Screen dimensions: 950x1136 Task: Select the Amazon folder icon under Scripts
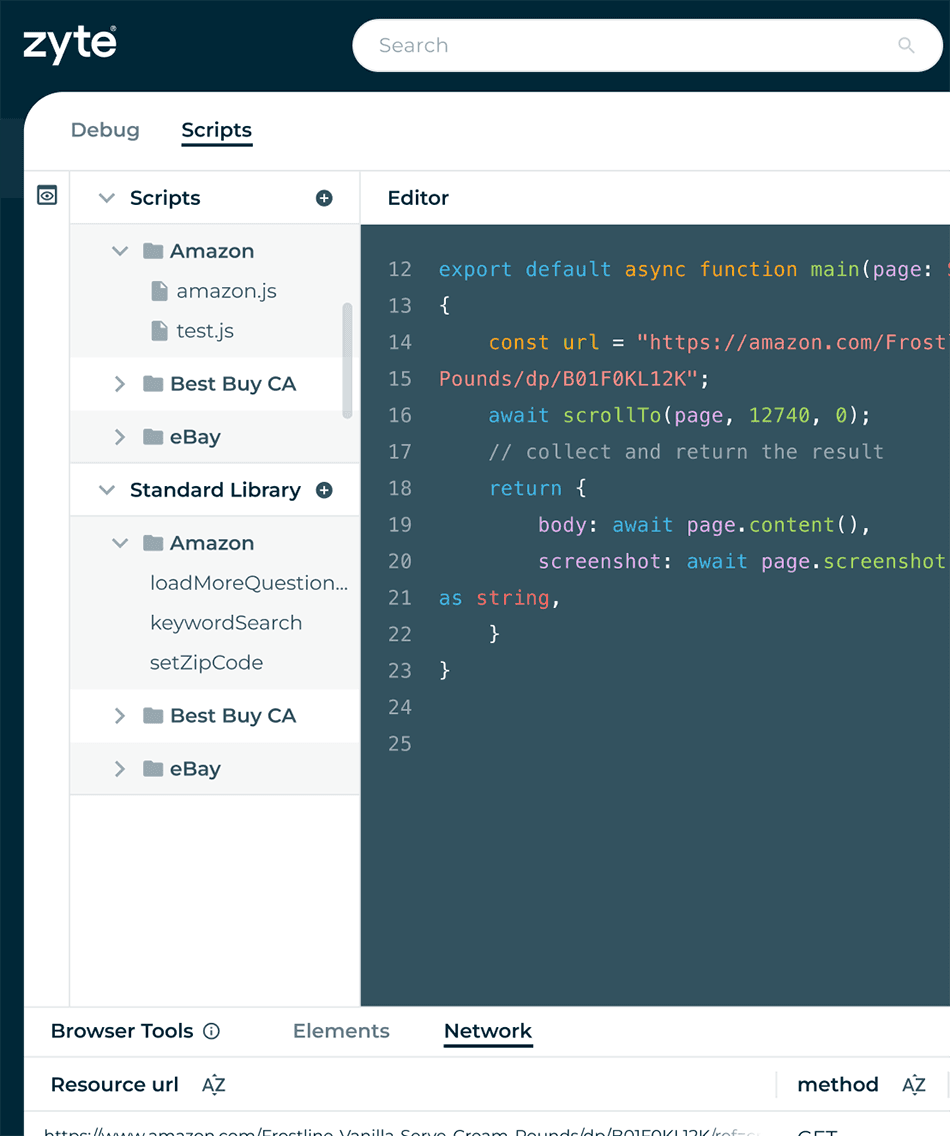click(x=153, y=251)
